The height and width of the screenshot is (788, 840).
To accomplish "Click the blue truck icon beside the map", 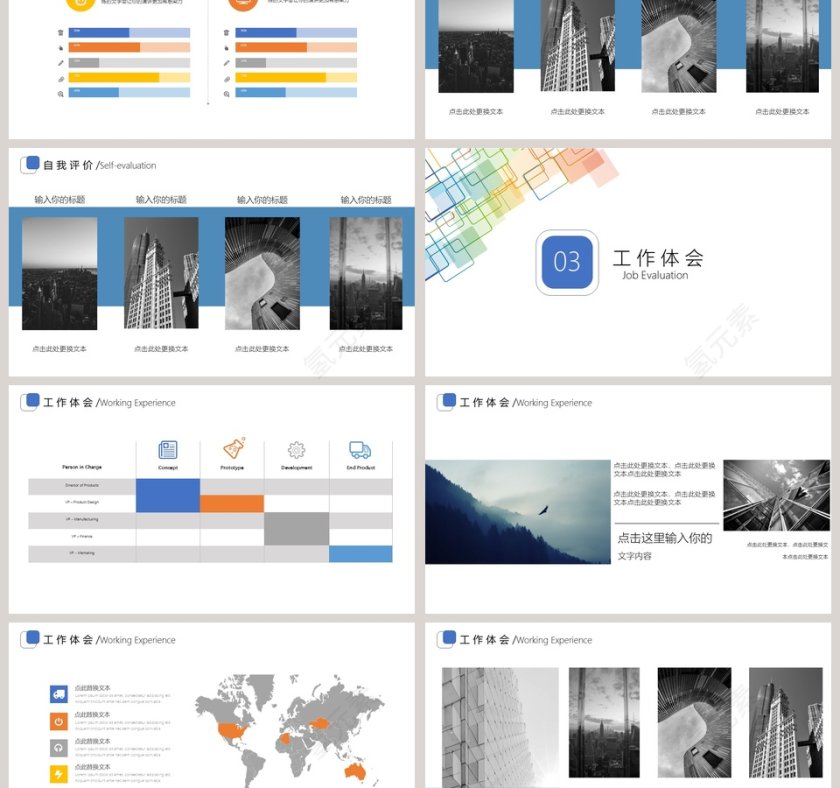I will [x=59, y=694].
